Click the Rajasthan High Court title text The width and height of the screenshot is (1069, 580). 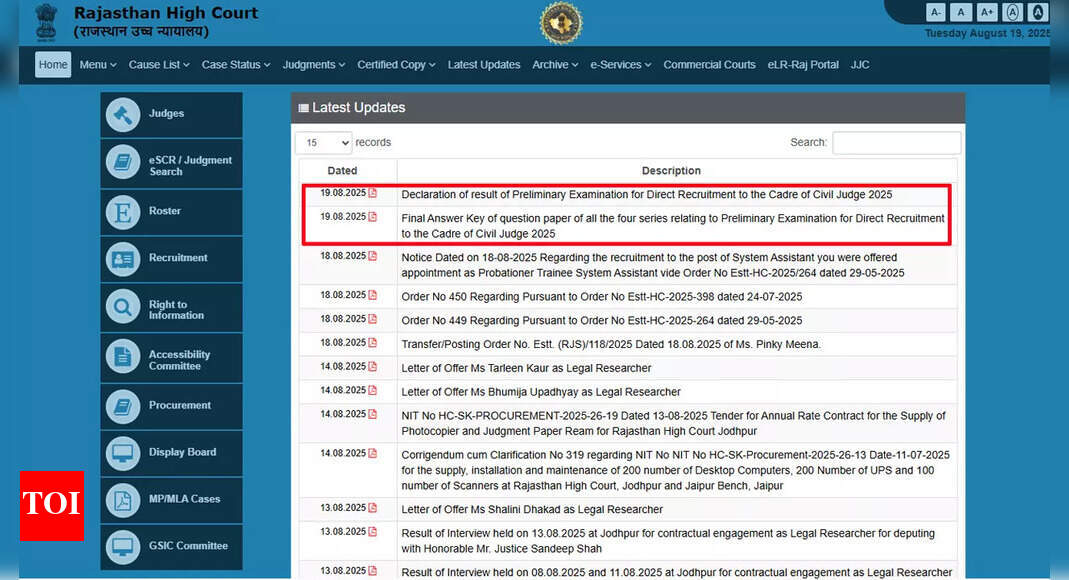pyautogui.click(x=166, y=13)
